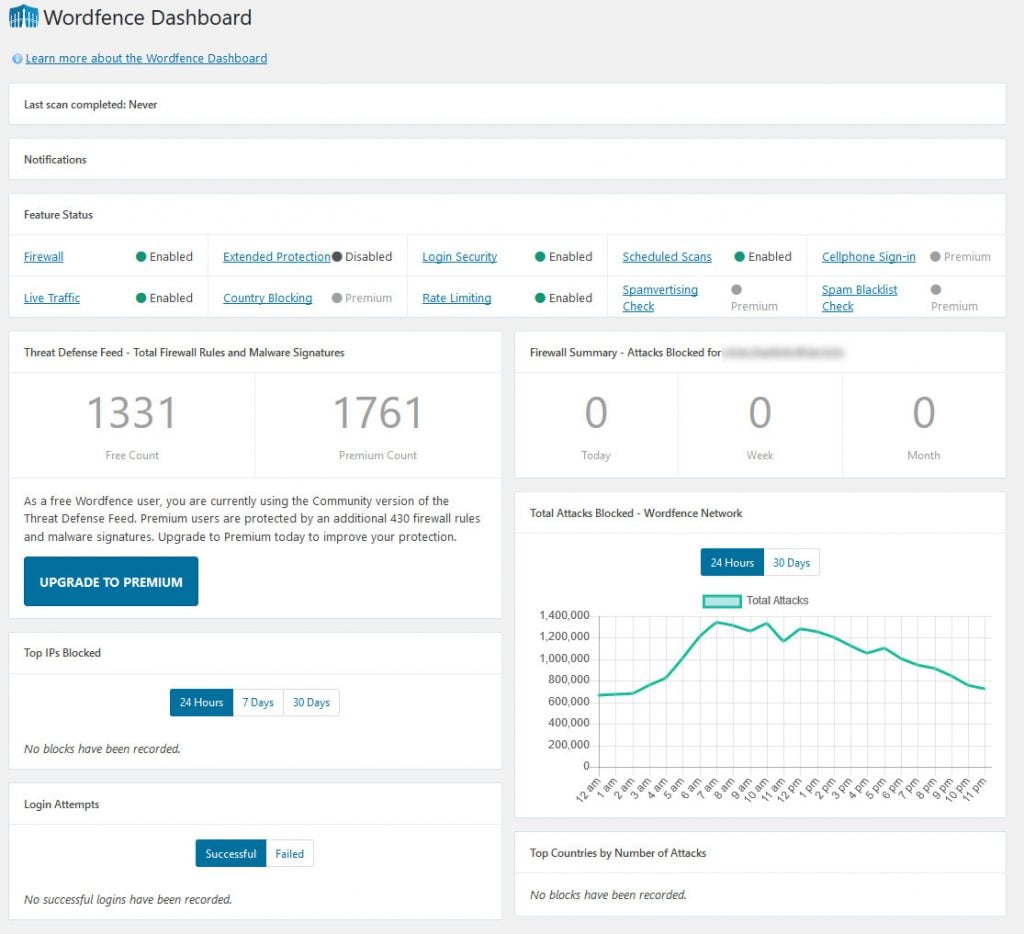Click the 1,400,000 label on chart axis
Image resolution: width=1024 pixels, height=934 pixels.
564,615
